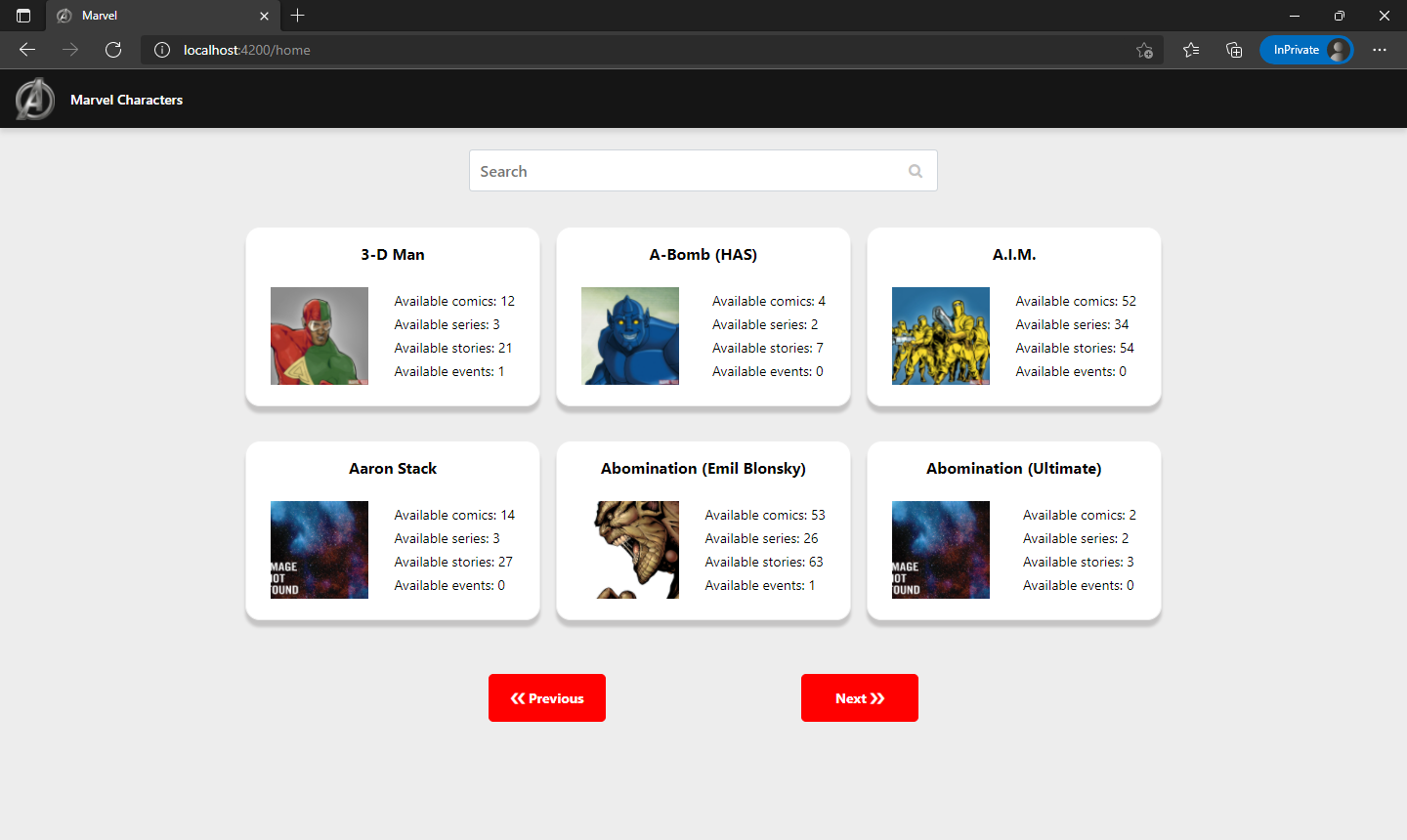The image size is (1407, 840).
Task: Reload the page with refresh icon
Action: (x=113, y=50)
